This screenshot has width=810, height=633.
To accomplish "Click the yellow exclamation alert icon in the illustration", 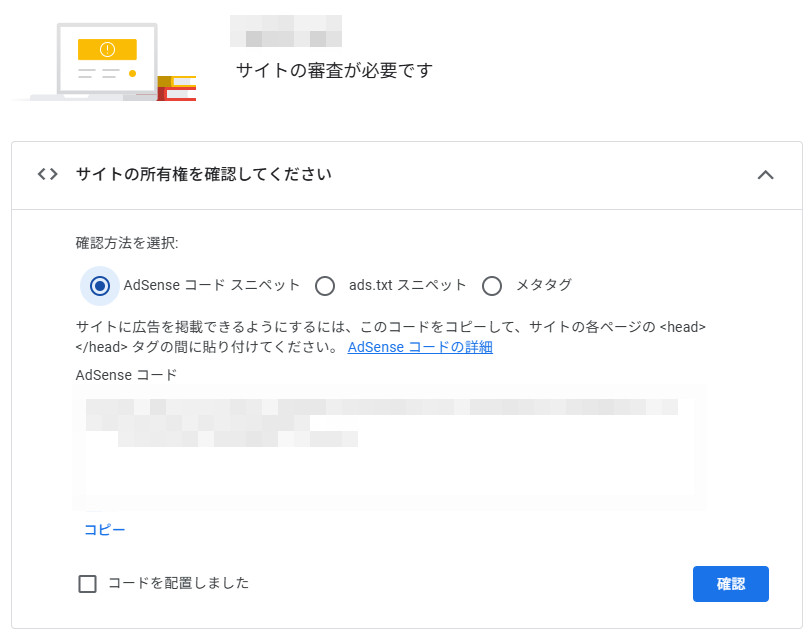I will pos(107,49).
